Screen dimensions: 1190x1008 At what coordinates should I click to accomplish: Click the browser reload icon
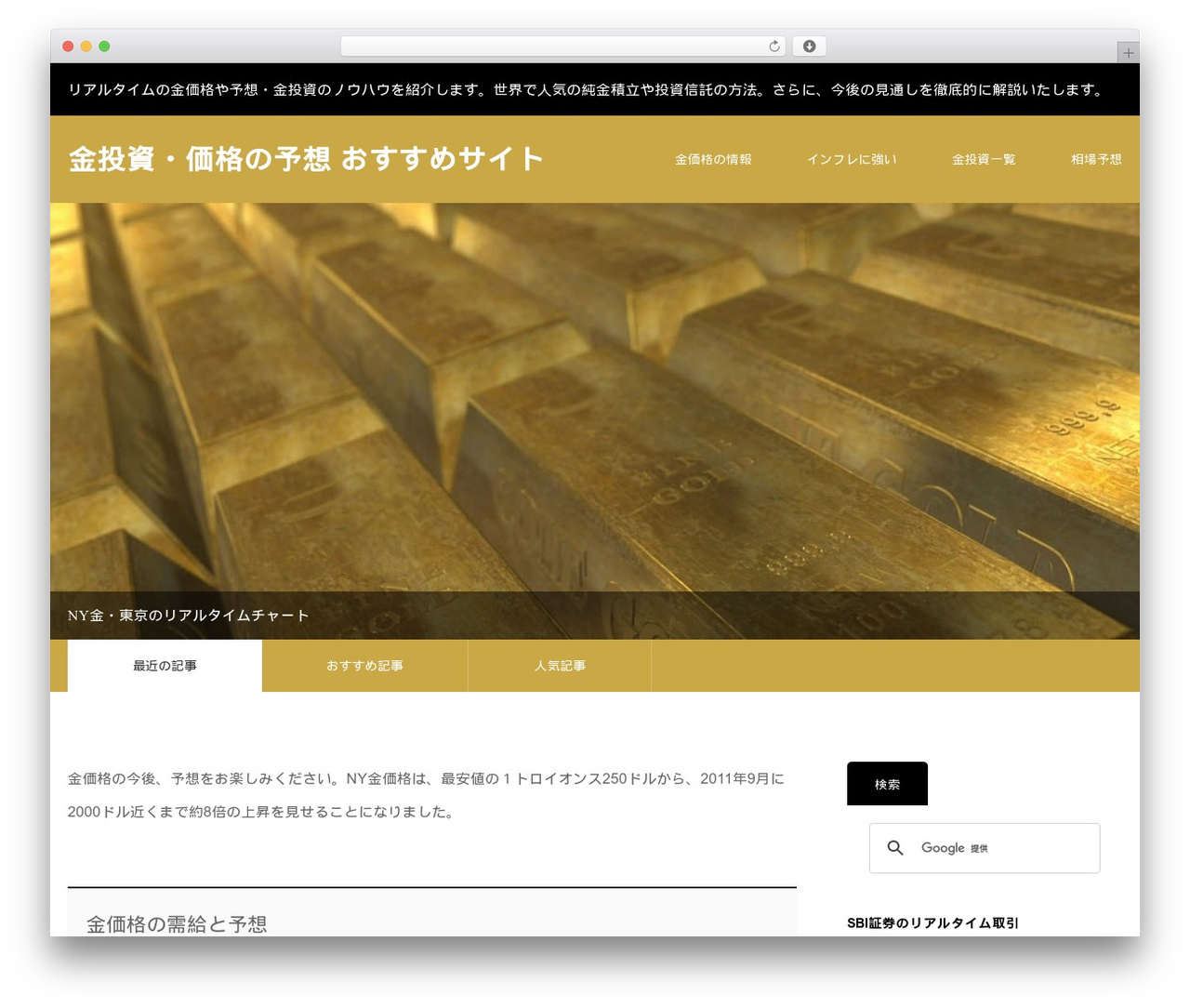point(773,46)
